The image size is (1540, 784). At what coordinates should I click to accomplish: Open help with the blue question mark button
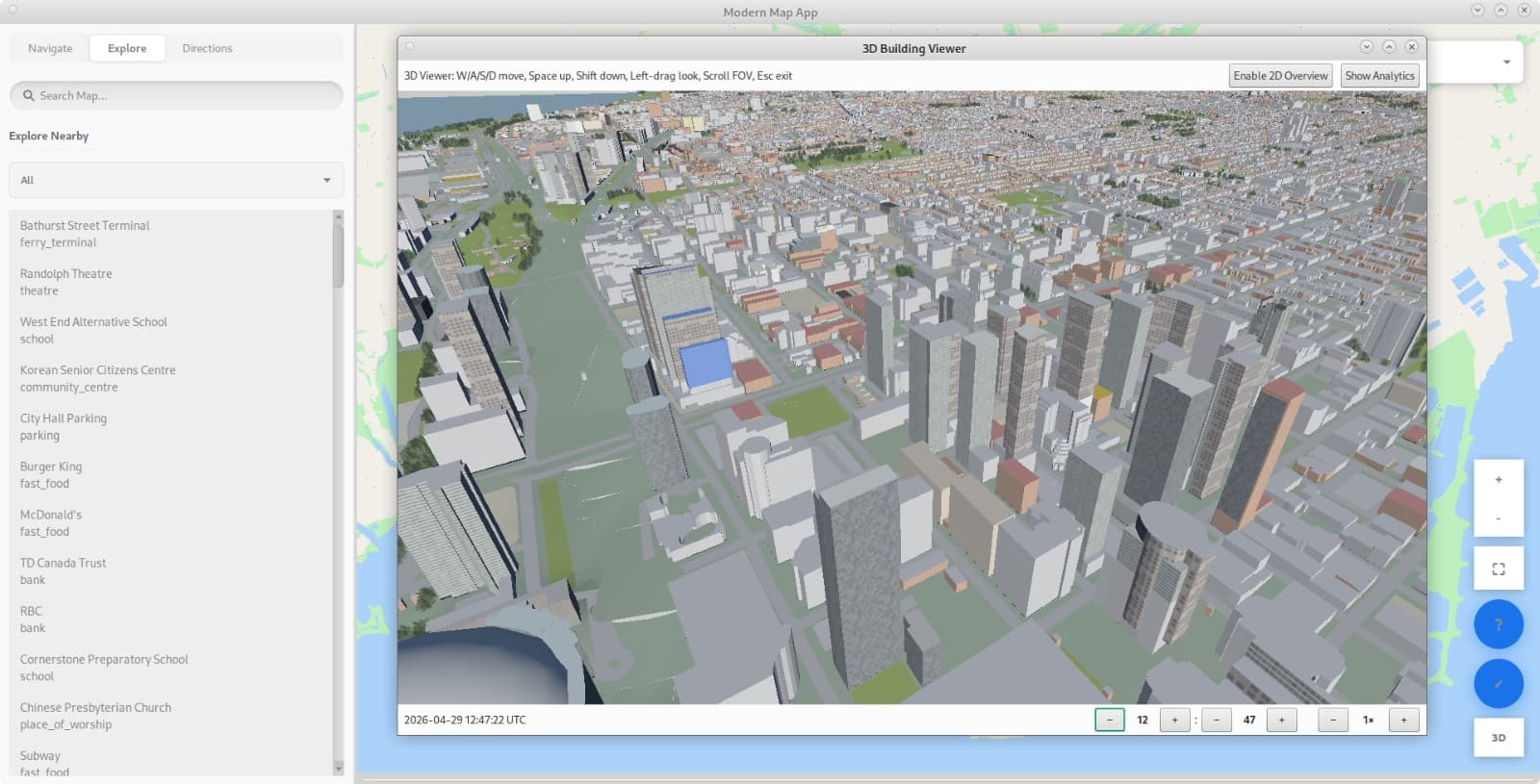tap(1498, 624)
